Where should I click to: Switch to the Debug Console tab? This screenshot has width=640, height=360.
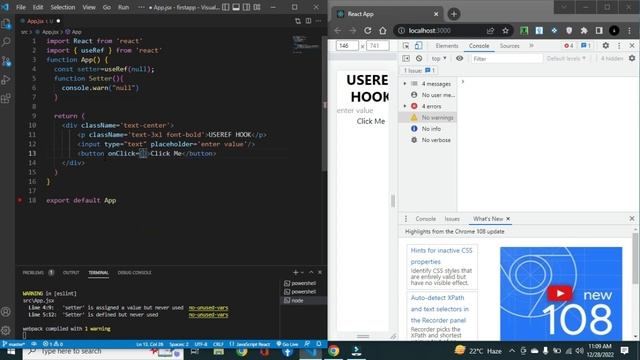coord(134,272)
